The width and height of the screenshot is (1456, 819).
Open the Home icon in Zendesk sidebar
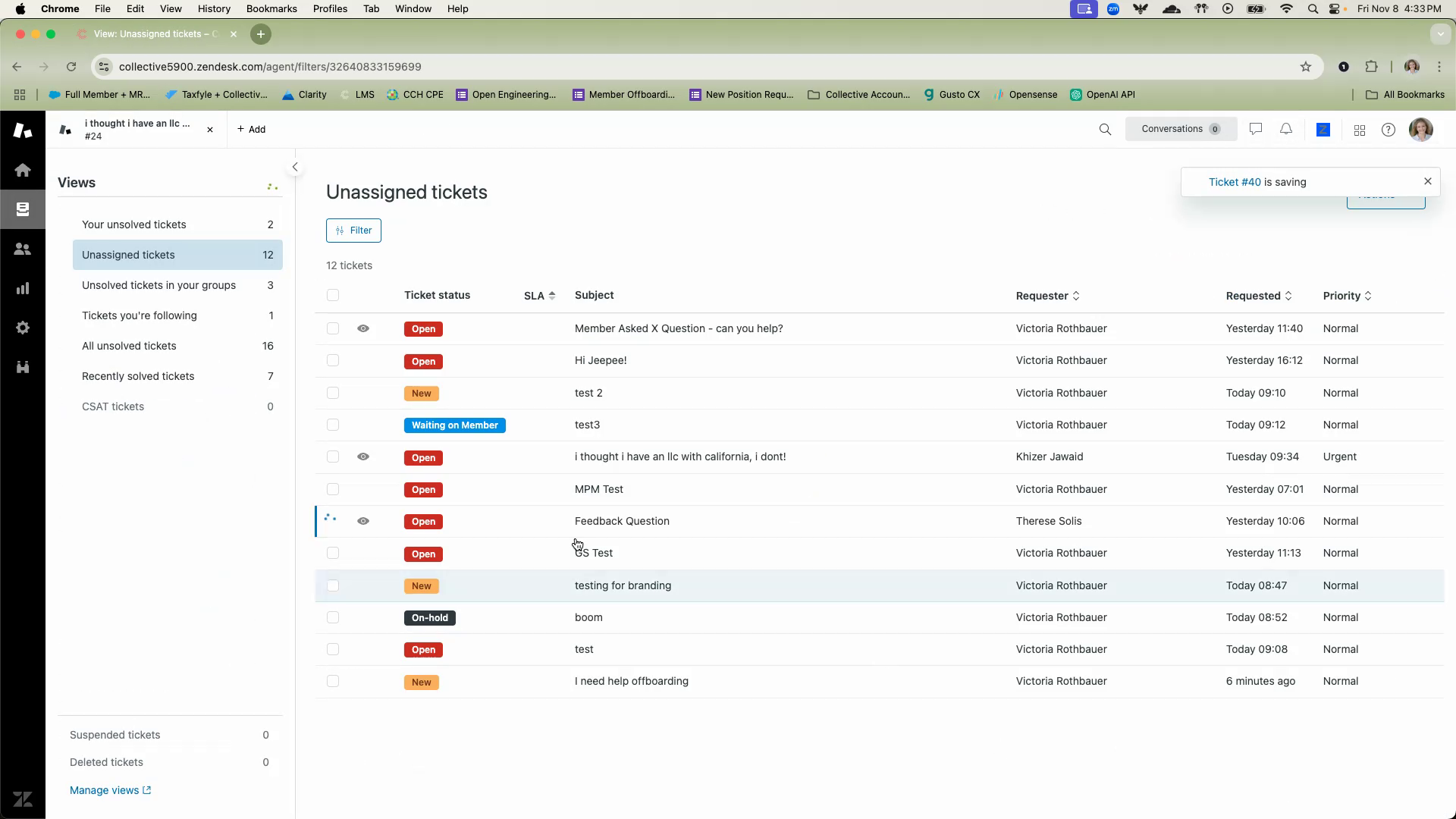click(x=23, y=170)
